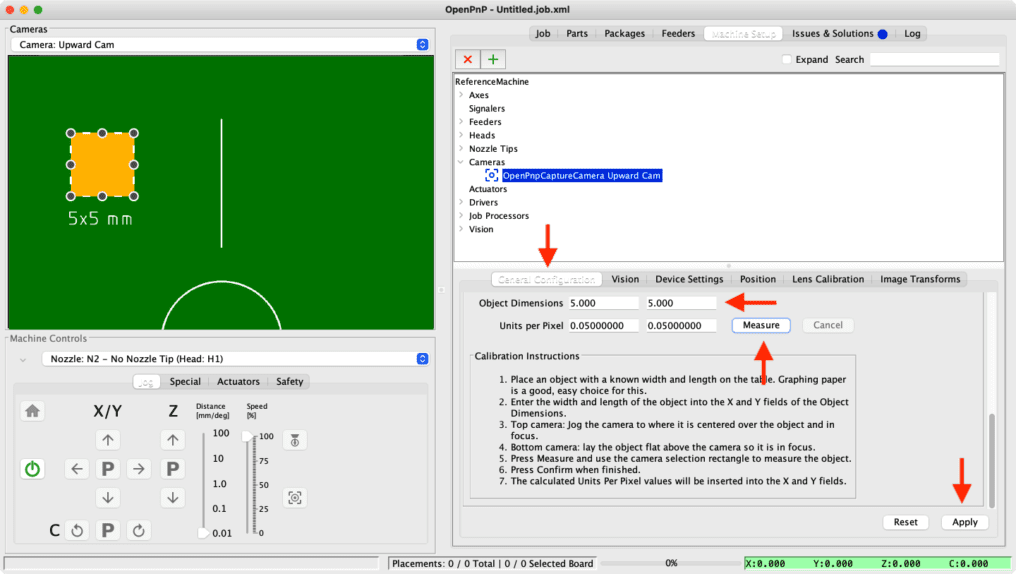The image size is (1016, 574).
Task: Switch to the Special controls tab
Action: 185,382
